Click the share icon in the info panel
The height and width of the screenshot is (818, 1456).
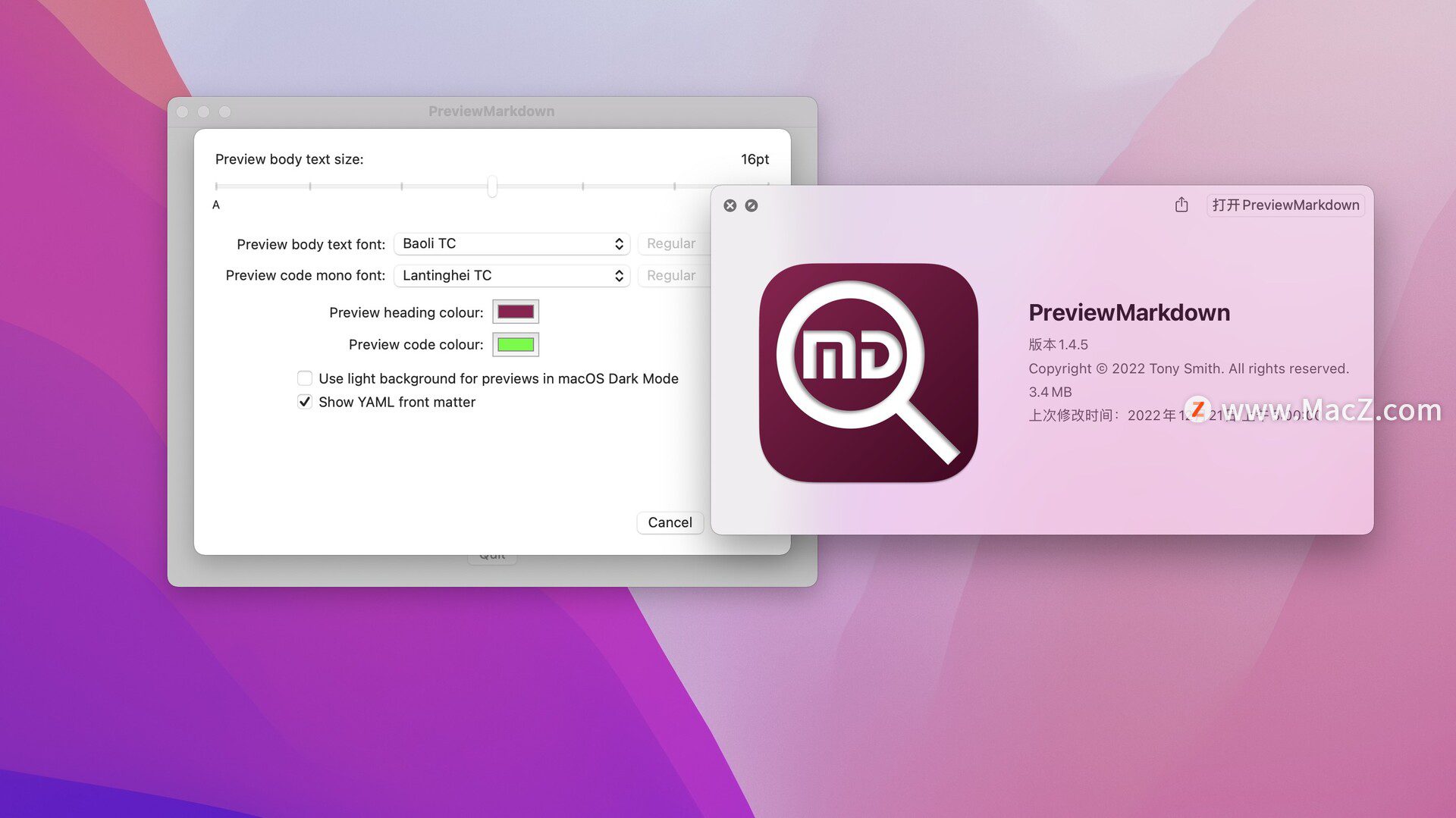[1181, 205]
